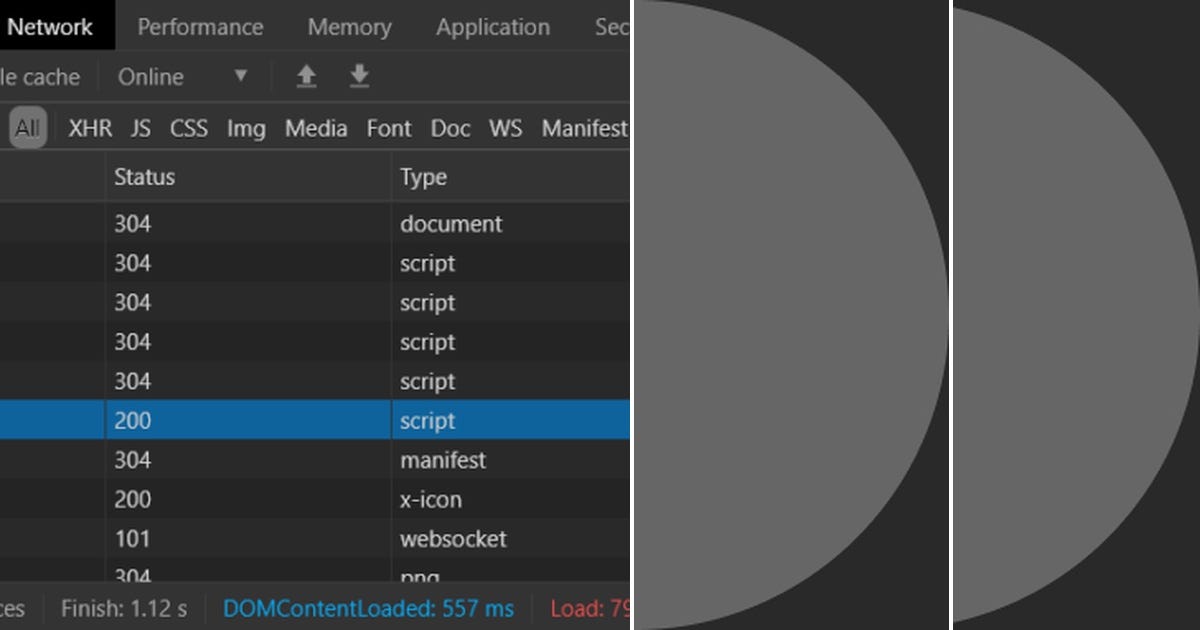
Task: Select the XHR request filter
Action: point(90,128)
